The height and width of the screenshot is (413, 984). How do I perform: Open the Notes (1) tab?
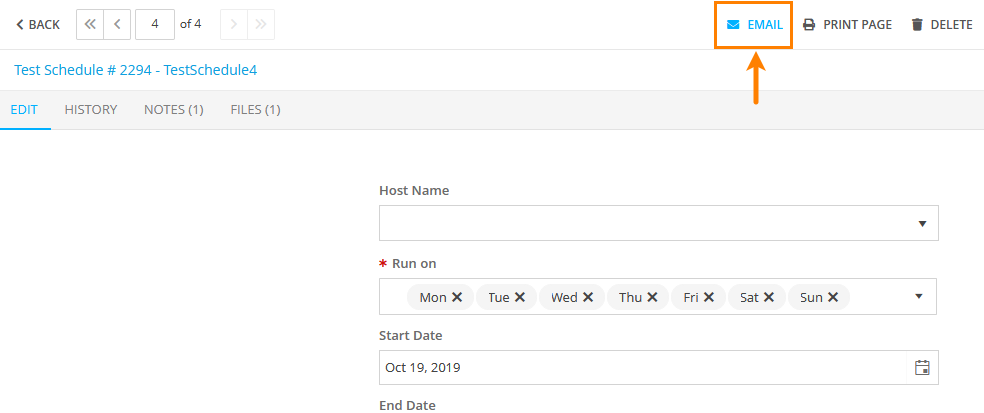click(174, 109)
